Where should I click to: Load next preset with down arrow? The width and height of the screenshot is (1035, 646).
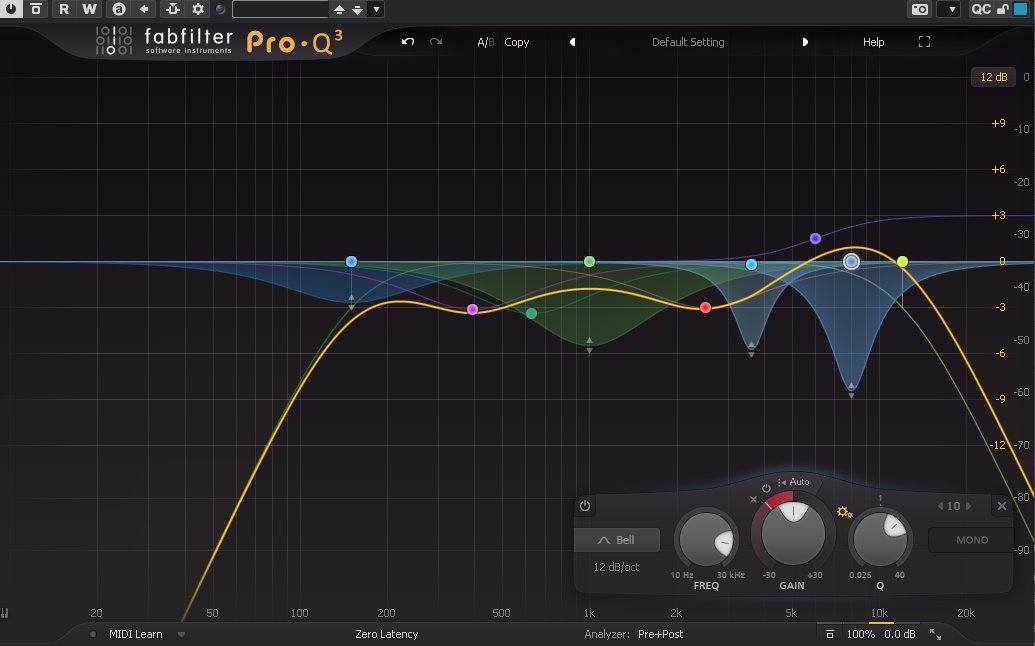357,9
